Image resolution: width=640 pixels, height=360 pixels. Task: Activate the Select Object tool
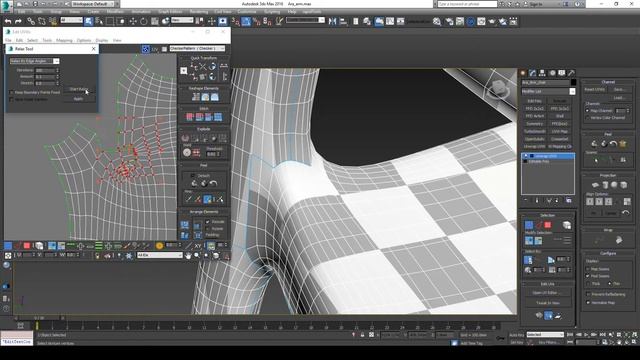click(89, 21)
